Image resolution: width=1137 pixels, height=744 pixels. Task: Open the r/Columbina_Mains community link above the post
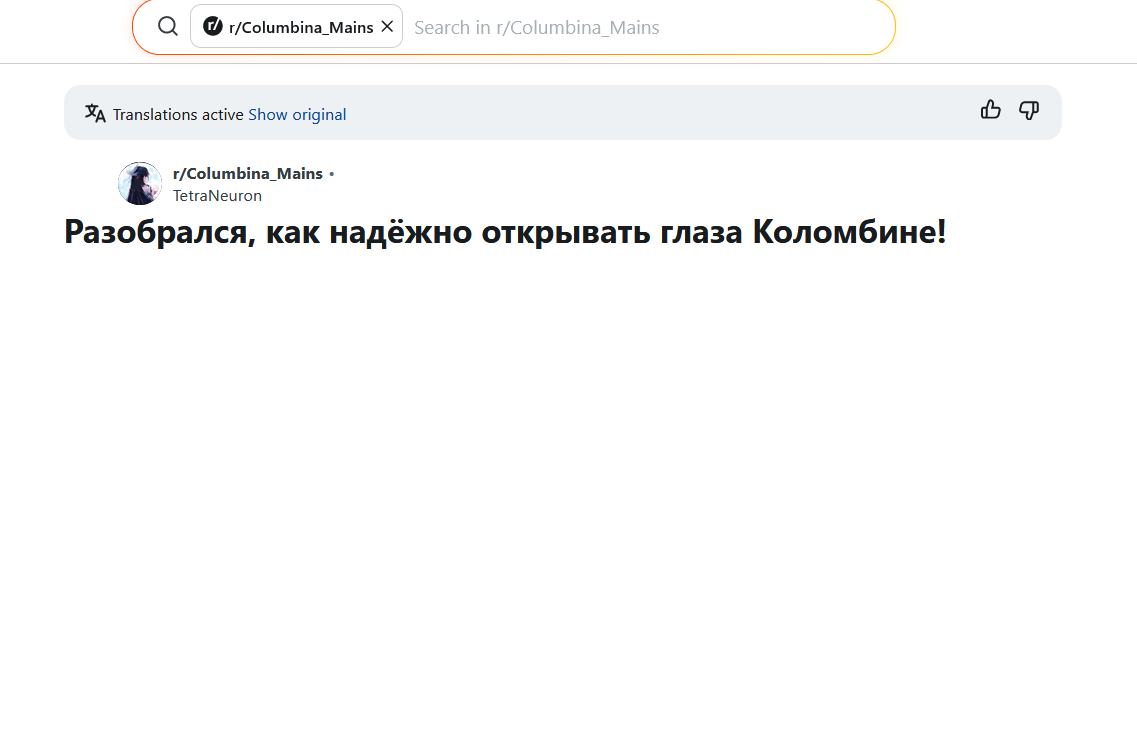tap(247, 174)
